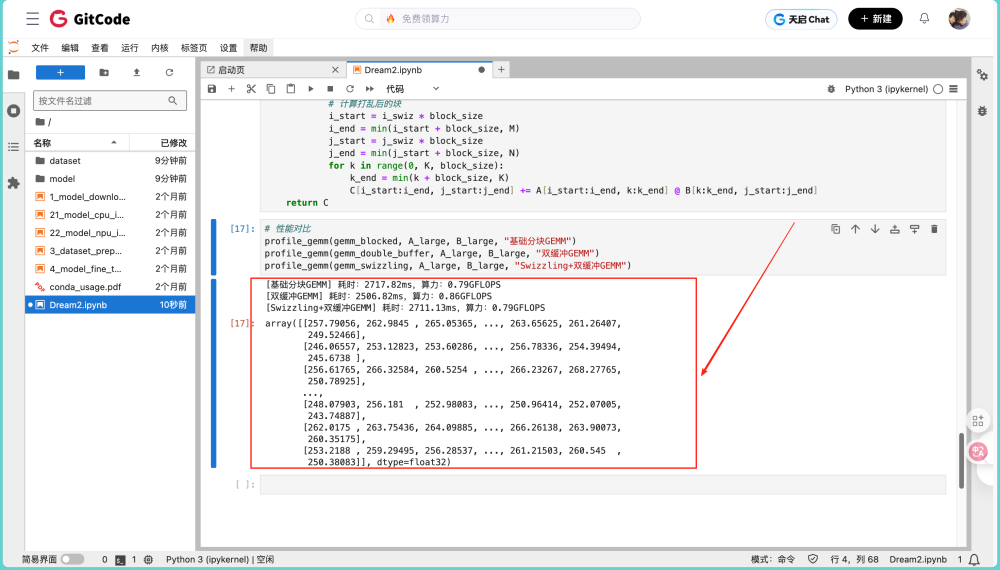Open the 天启 Chat assistant
1000x570 pixels.
pyautogui.click(x=801, y=19)
